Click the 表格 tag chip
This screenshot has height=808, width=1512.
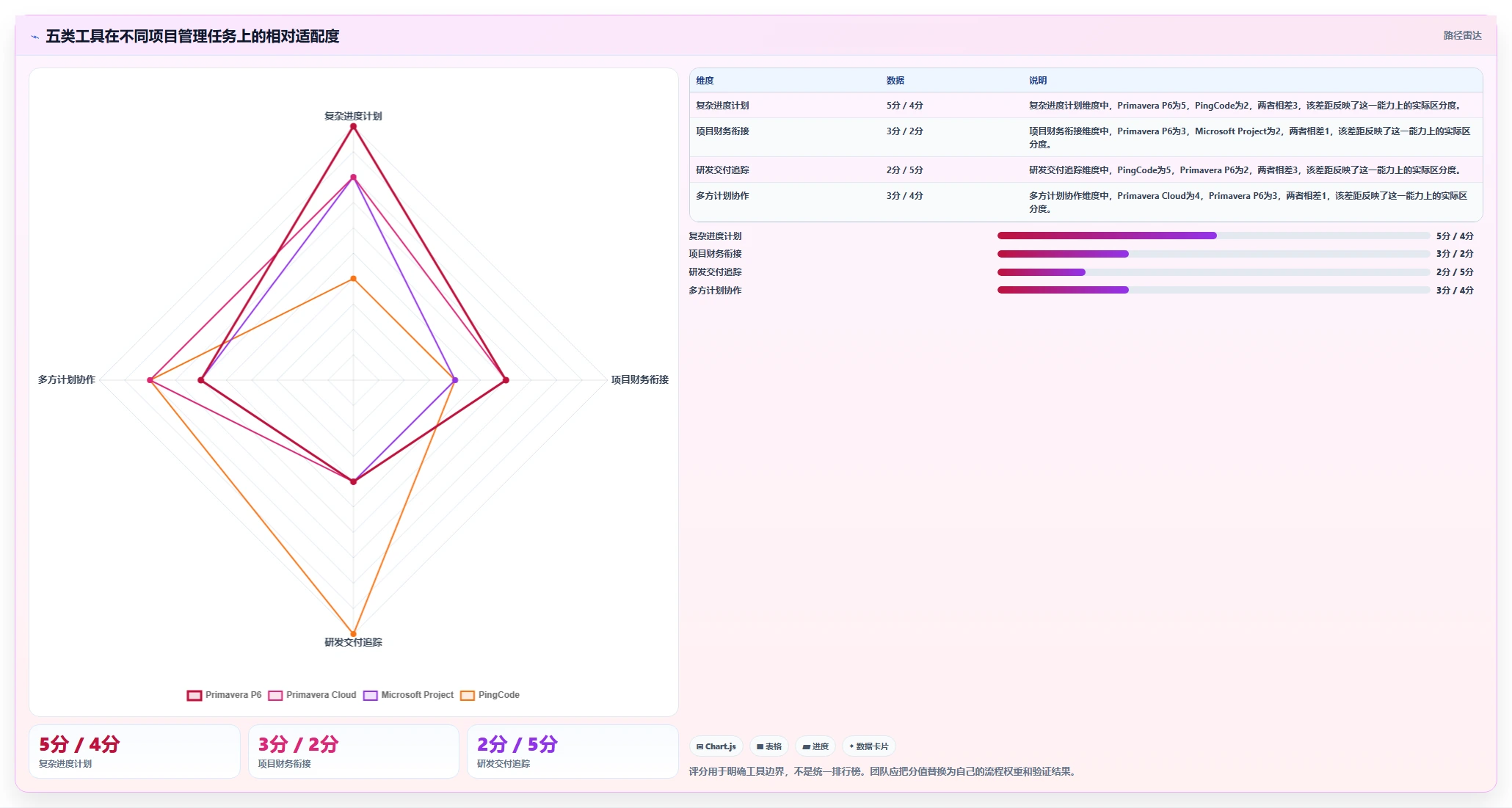pos(768,746)
